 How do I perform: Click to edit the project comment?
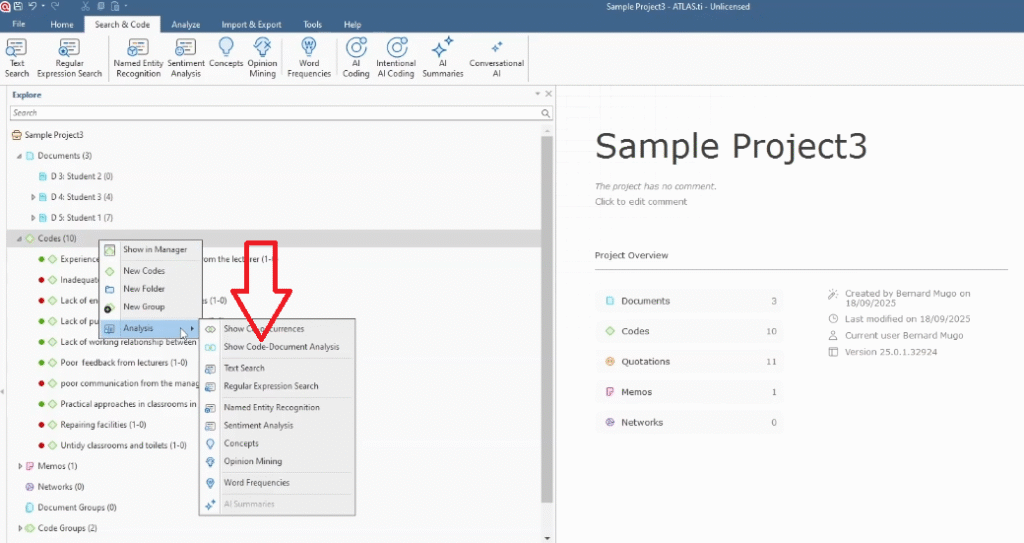pos(640,202)
